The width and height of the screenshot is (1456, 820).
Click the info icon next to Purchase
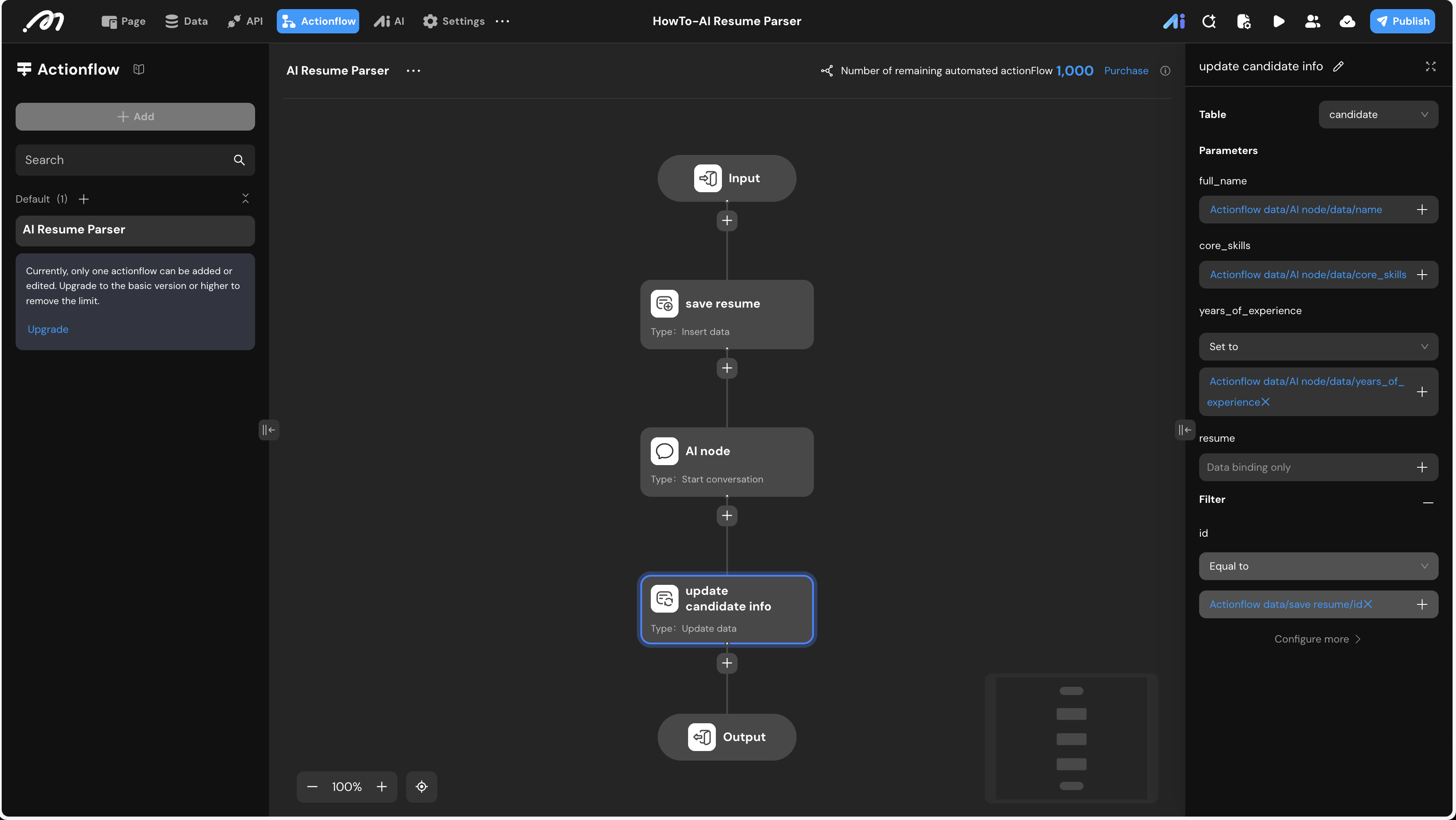click(x=1165, y=71)
